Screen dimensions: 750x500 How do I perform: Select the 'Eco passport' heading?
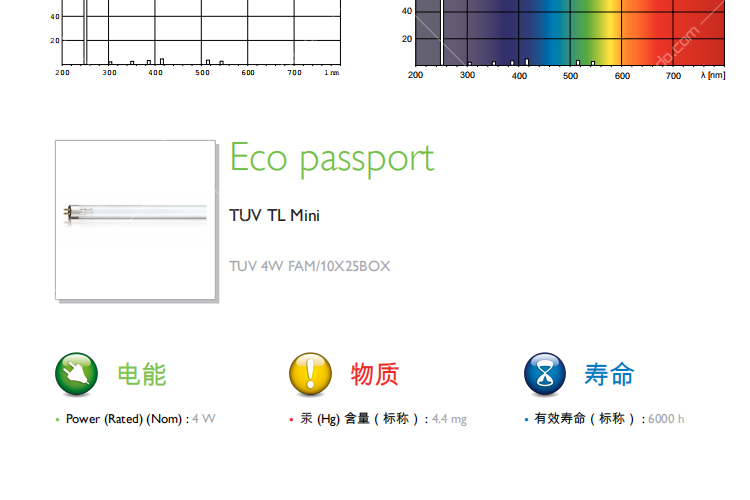[332, 158]
